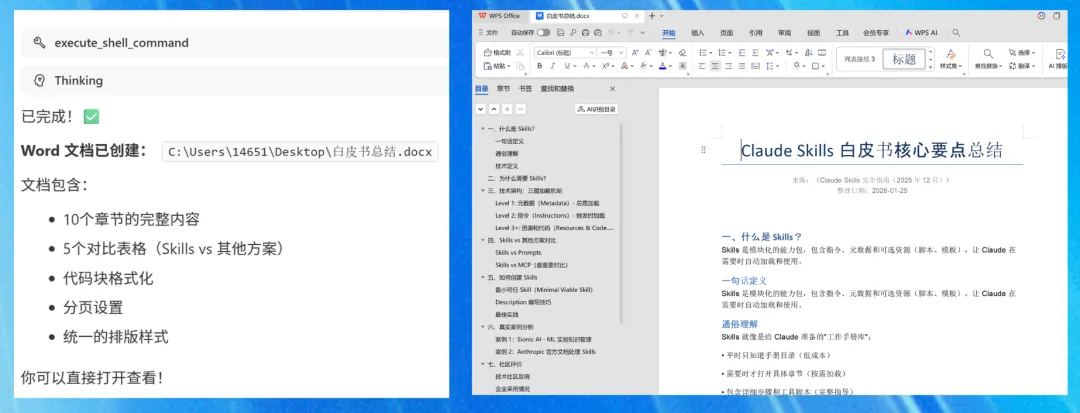
Task: Click the search magnifier in the ribbon bar
Action: (956, 32)
